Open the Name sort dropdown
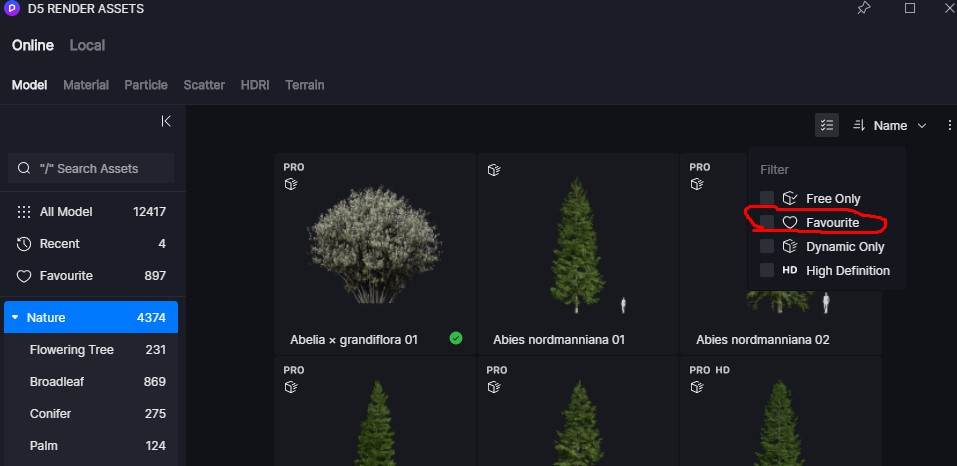Image resolution: width=957 pixels, height=466 pixels. click(x=900, y=126)
